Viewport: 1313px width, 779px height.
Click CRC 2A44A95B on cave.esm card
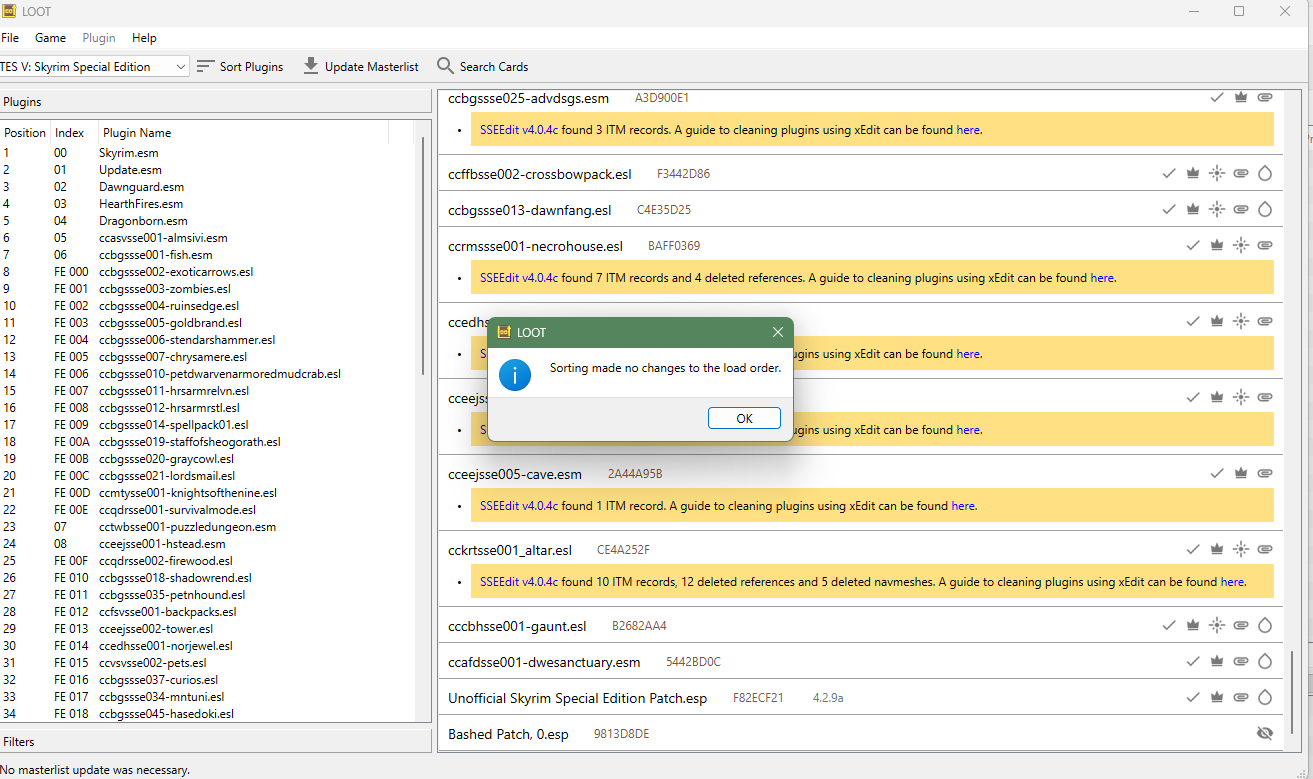click(635, 473)
